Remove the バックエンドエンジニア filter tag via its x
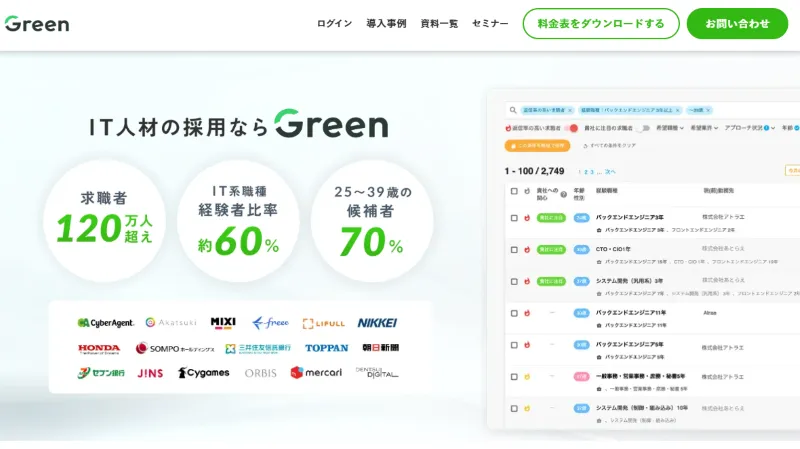This screenshot has height=449, width=800. [x=678, y=110]
